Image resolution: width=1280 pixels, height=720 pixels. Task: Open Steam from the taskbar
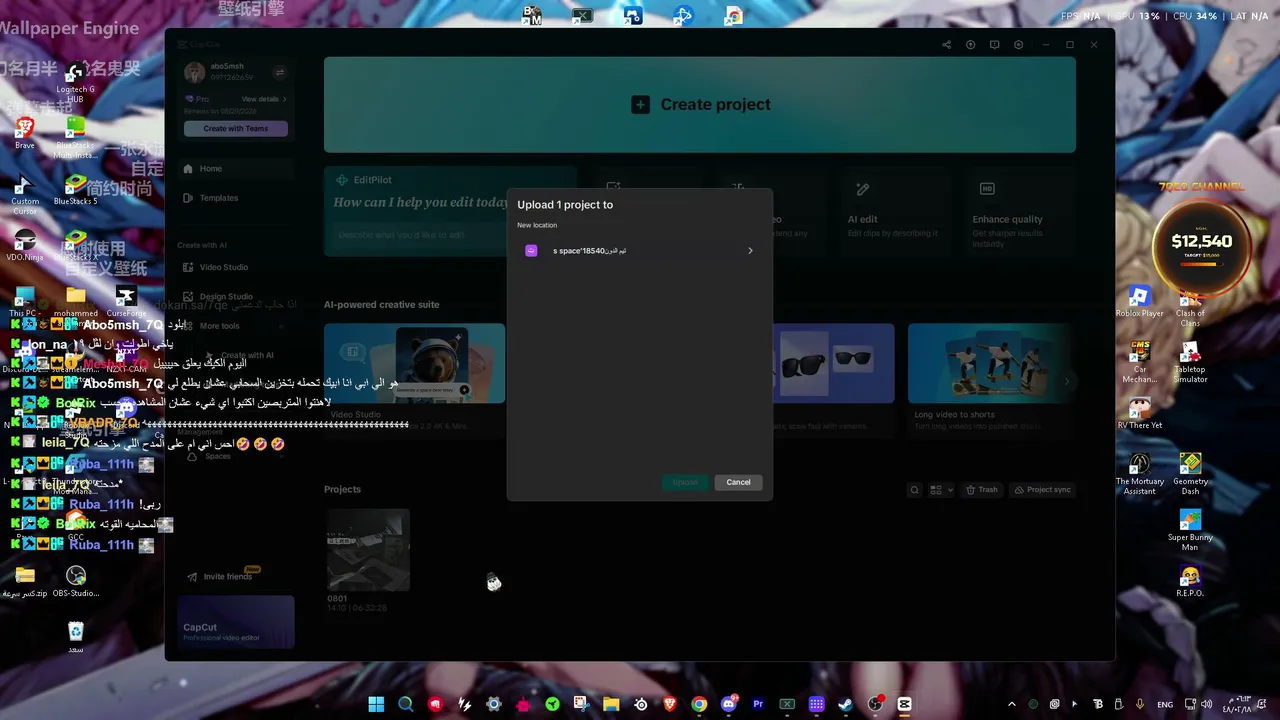click(x=846, y=704)
